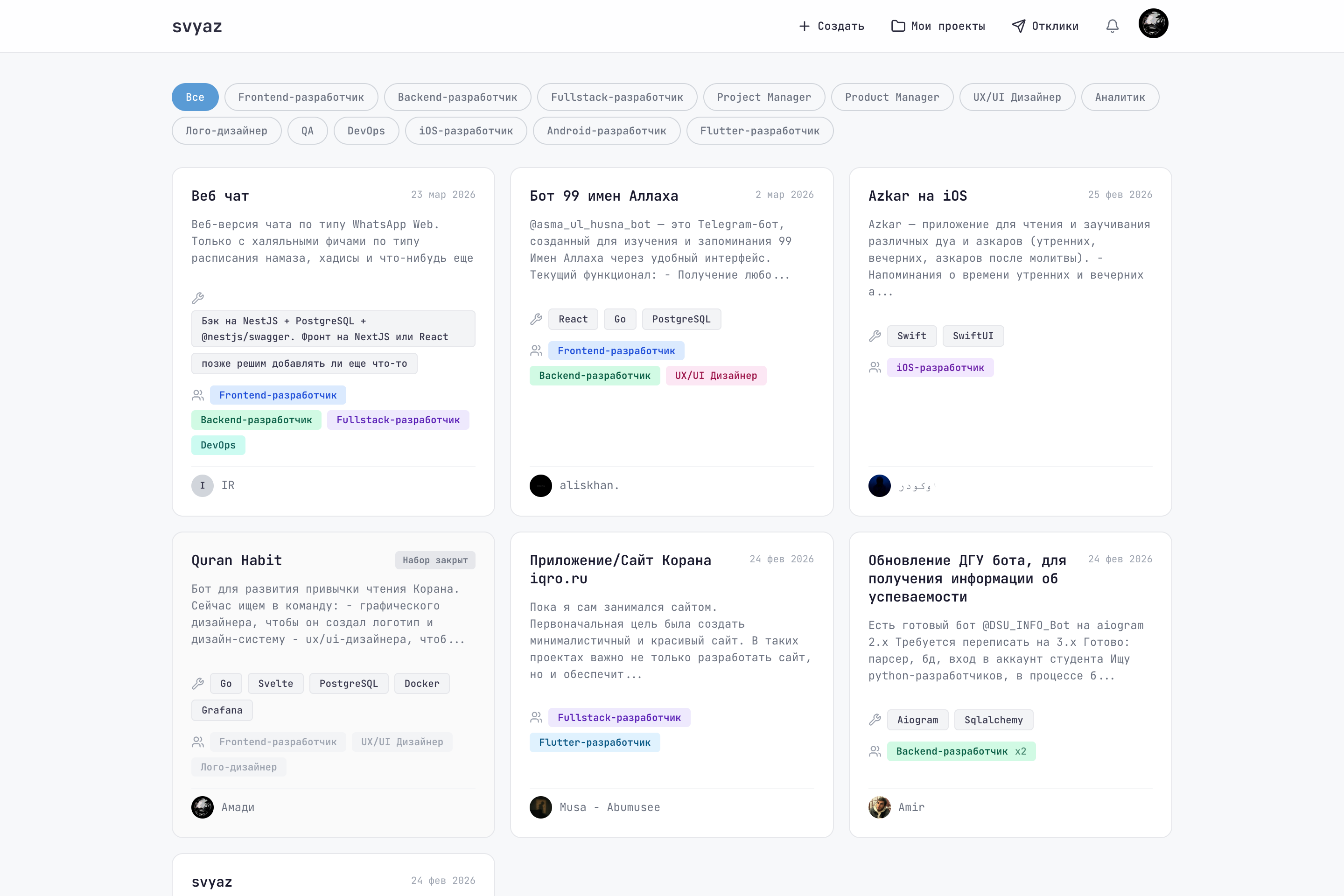Click the Azkar на iOS author avatar
The image size is (1344, 896).
click(x=879, y=486)
